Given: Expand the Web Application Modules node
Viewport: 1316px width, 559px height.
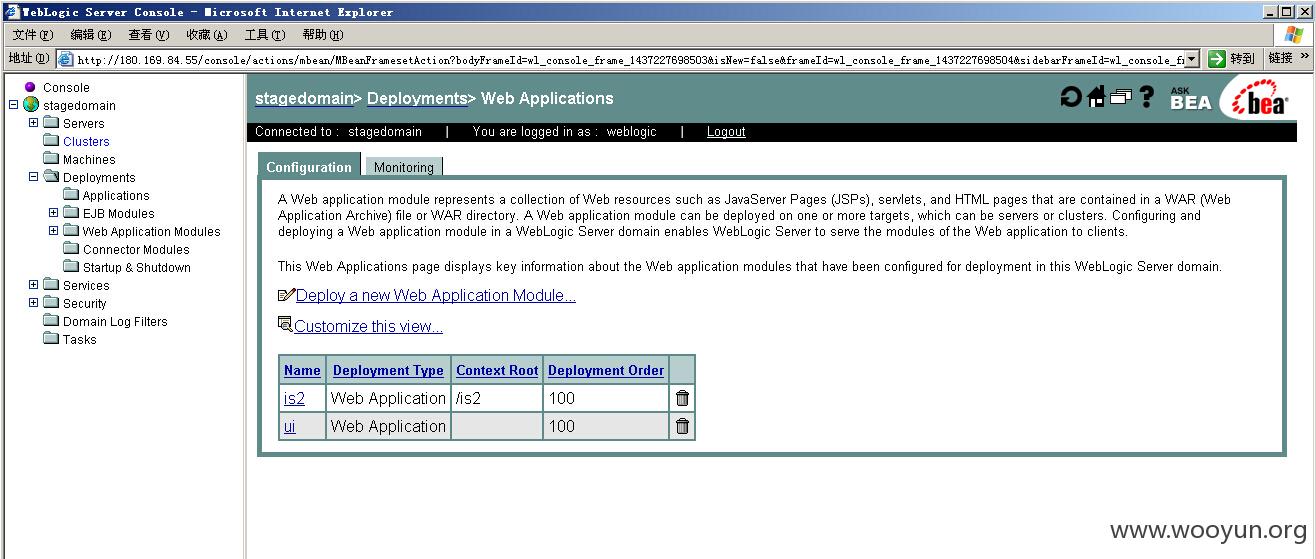Looking at the screenshot, I should click(x=53, y=231).
